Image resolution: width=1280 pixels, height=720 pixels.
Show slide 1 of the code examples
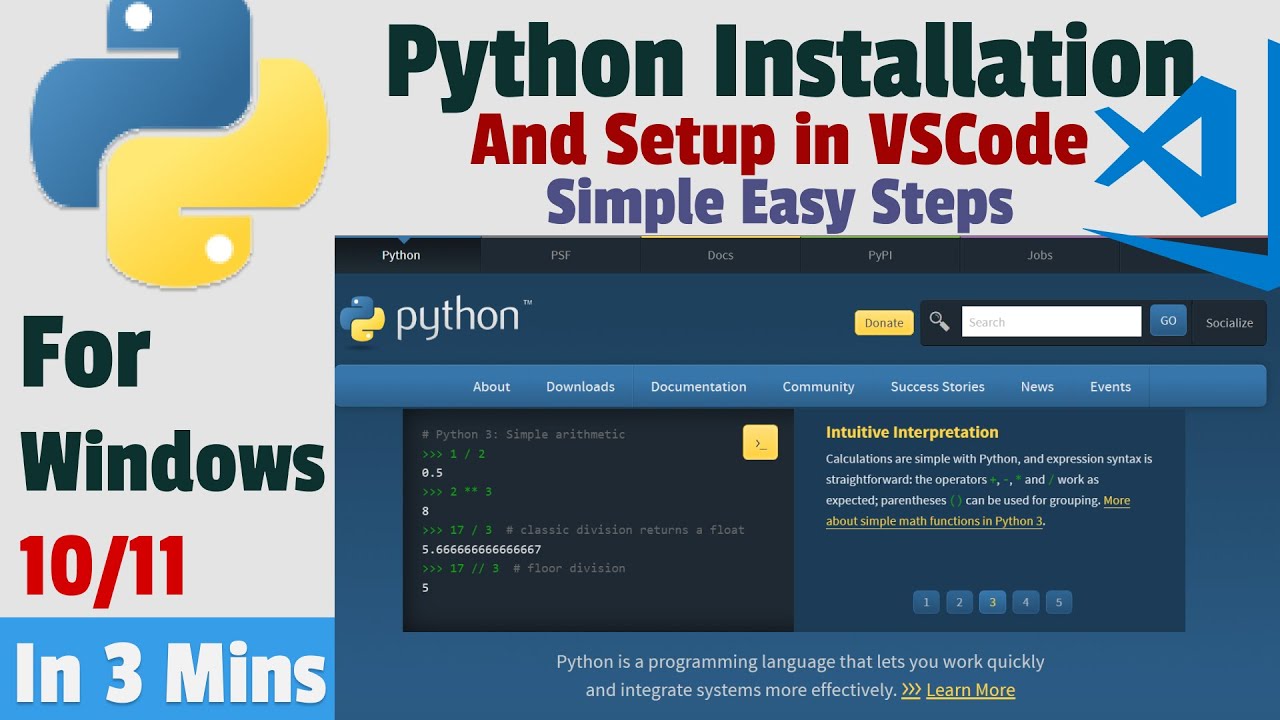click(x=926, y=602)
